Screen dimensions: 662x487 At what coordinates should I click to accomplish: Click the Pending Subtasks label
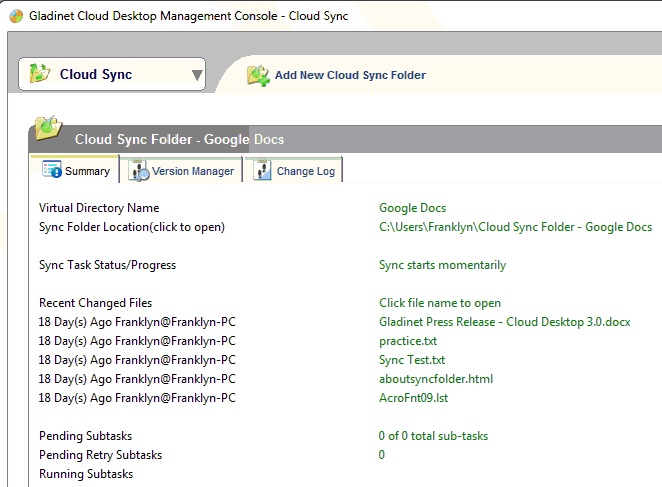[x=85, y=436]
